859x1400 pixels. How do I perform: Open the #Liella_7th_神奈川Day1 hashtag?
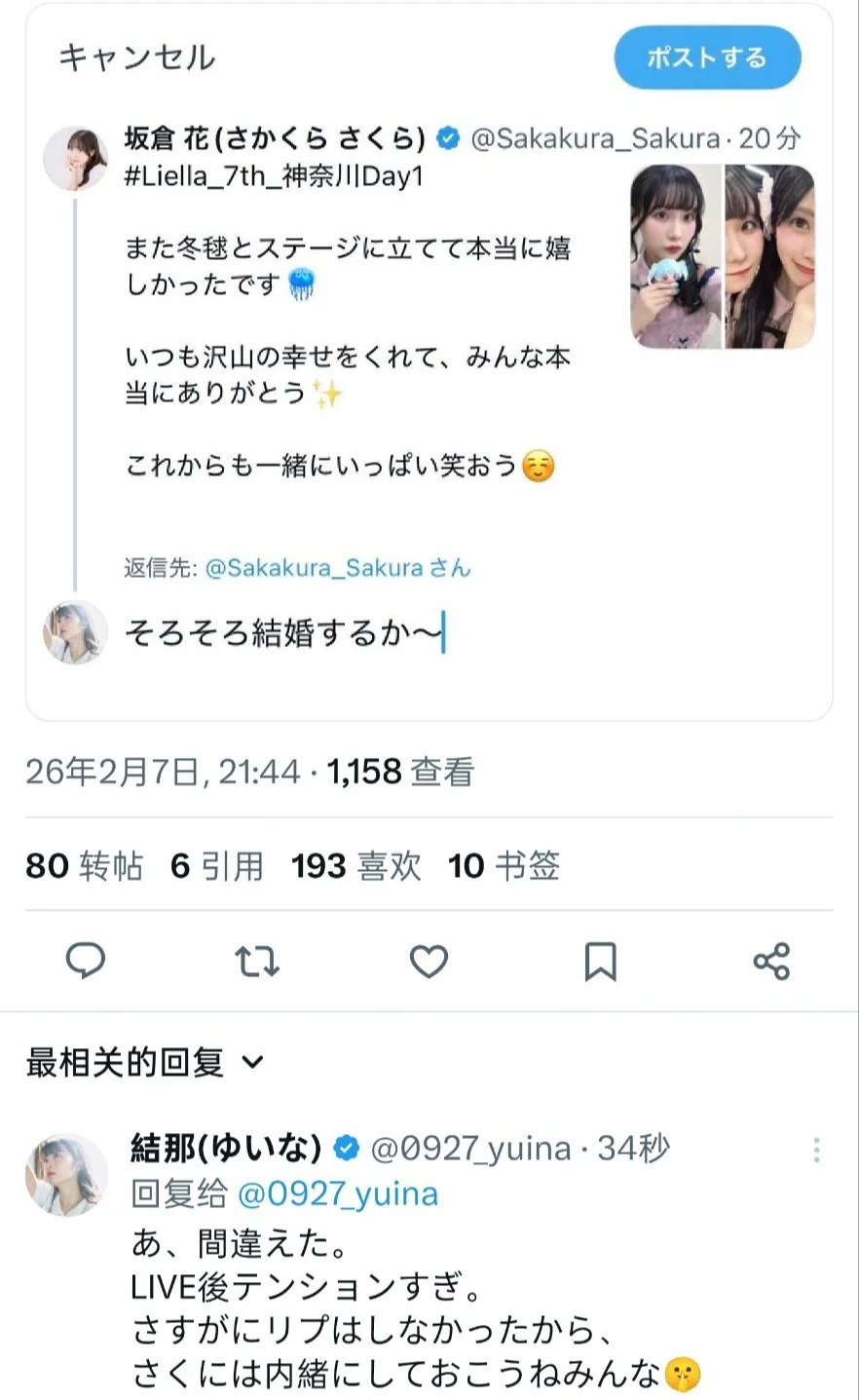pyautogui.click(x=274, y=177)
